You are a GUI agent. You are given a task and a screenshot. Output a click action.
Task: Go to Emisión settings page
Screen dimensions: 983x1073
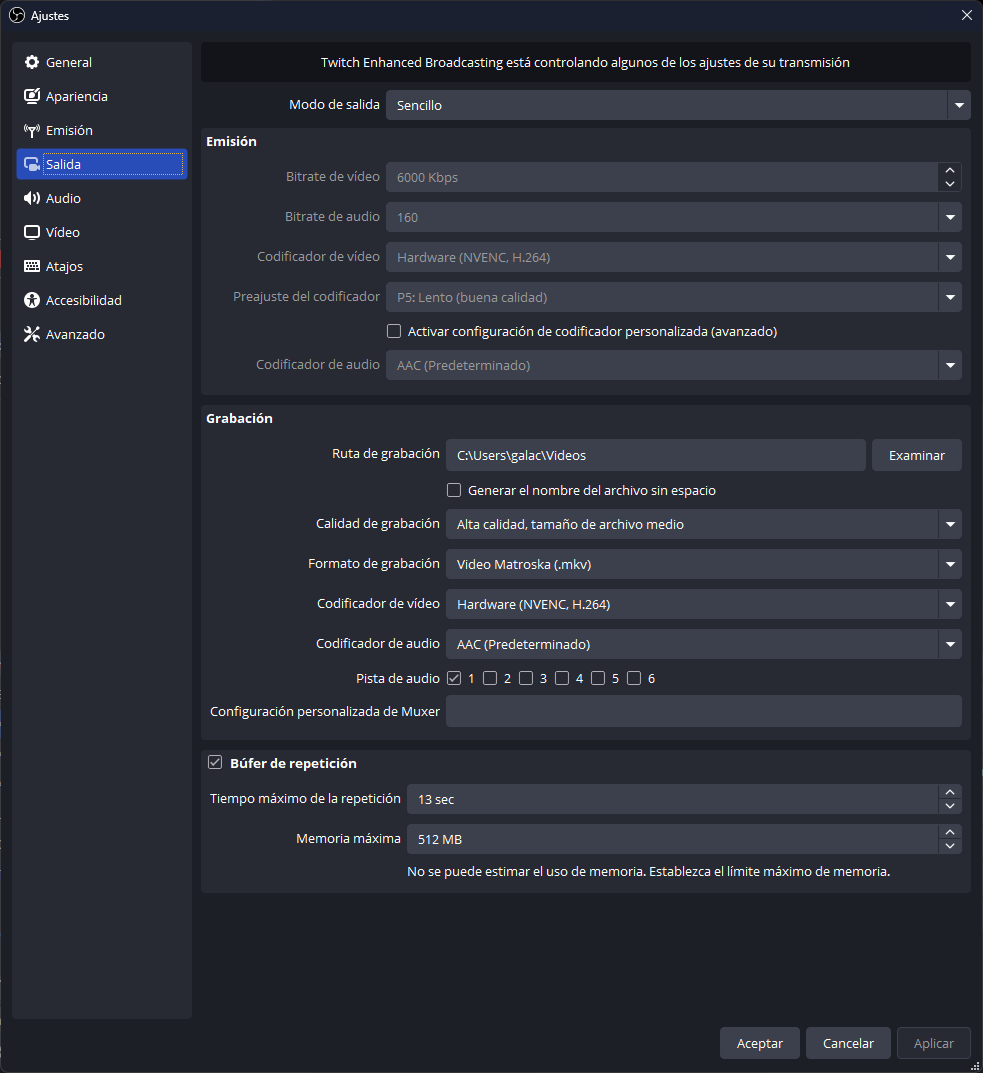tap(102, 130)
